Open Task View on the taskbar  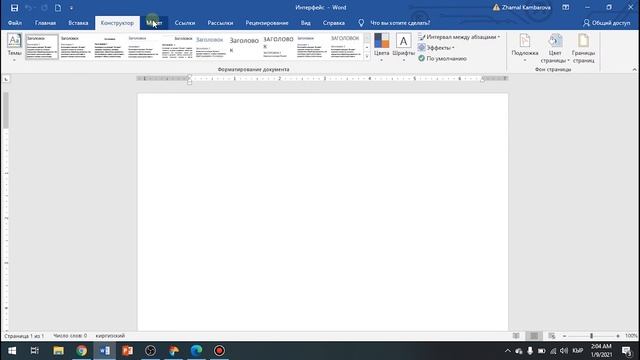35,351
